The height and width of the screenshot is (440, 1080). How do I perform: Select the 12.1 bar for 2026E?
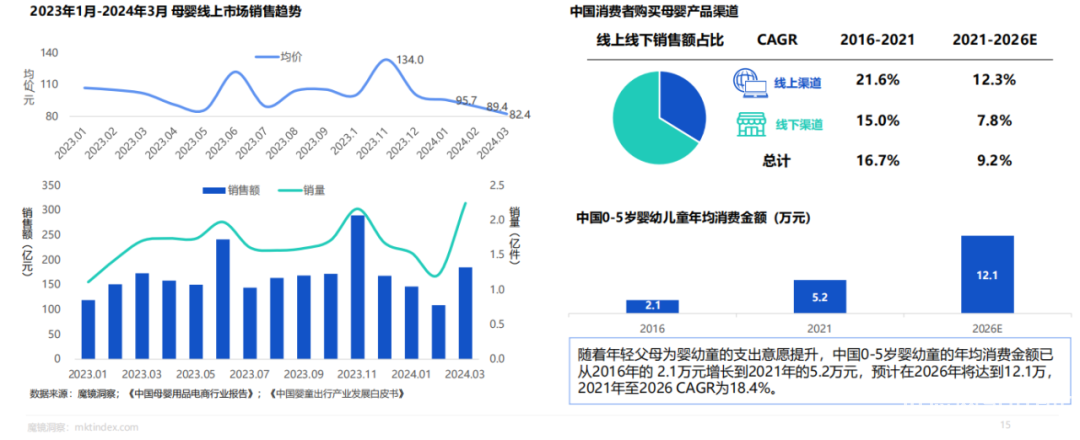(x=987, y=274)
